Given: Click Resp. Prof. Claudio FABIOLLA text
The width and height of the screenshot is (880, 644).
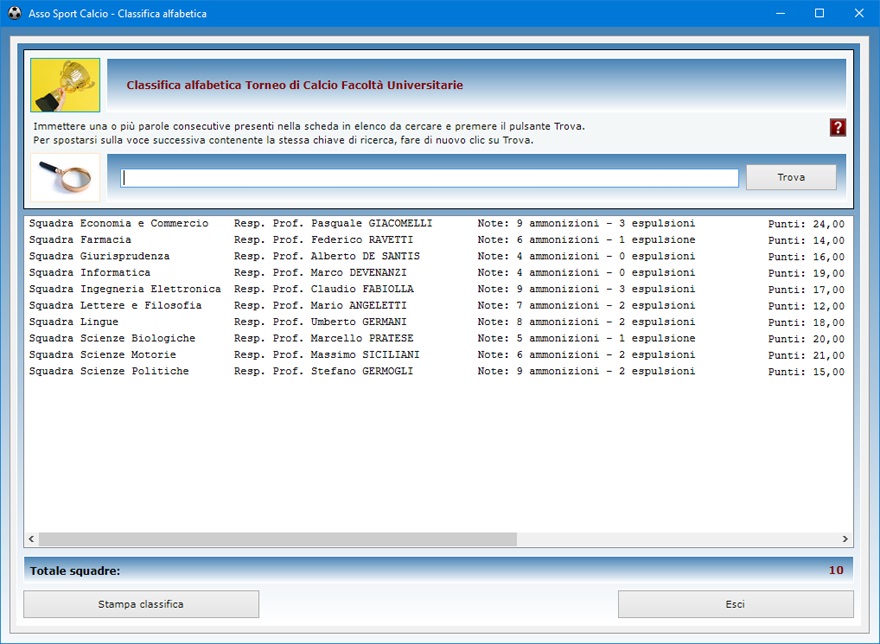Looking at the screenshot, I should 323,289.
